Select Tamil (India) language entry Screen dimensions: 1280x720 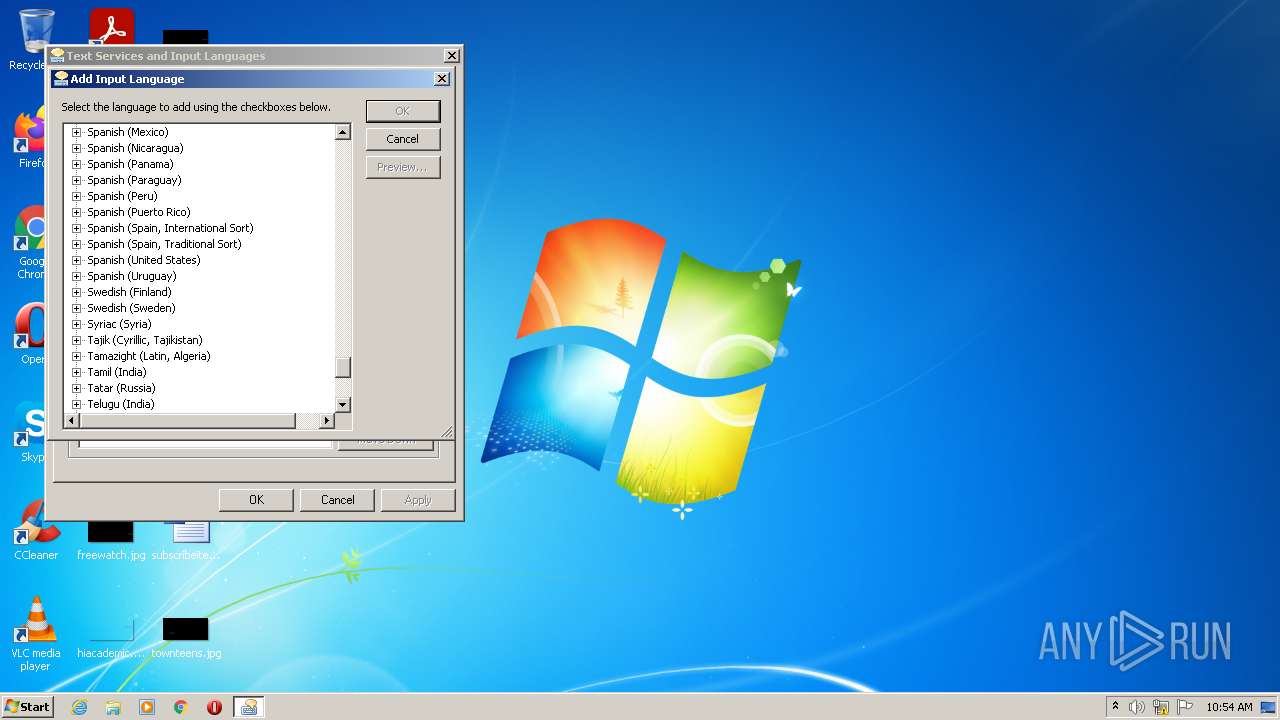point(116,372)
